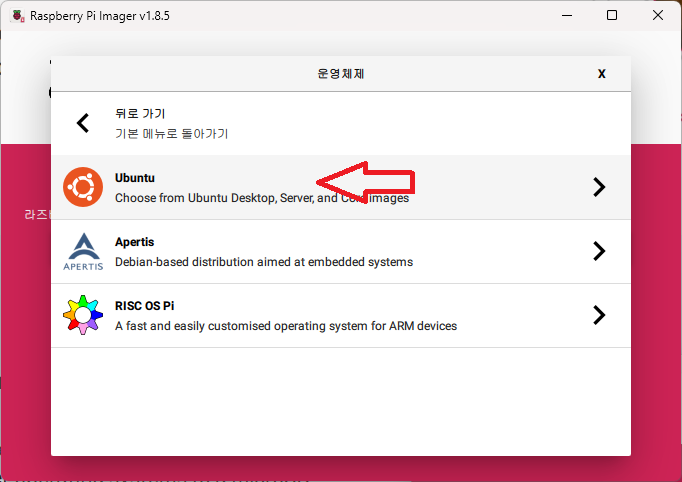The image size is (682, 482).
Task: Click the back arrow icon beside 뒤로 가기
Action: coord(83,123)
